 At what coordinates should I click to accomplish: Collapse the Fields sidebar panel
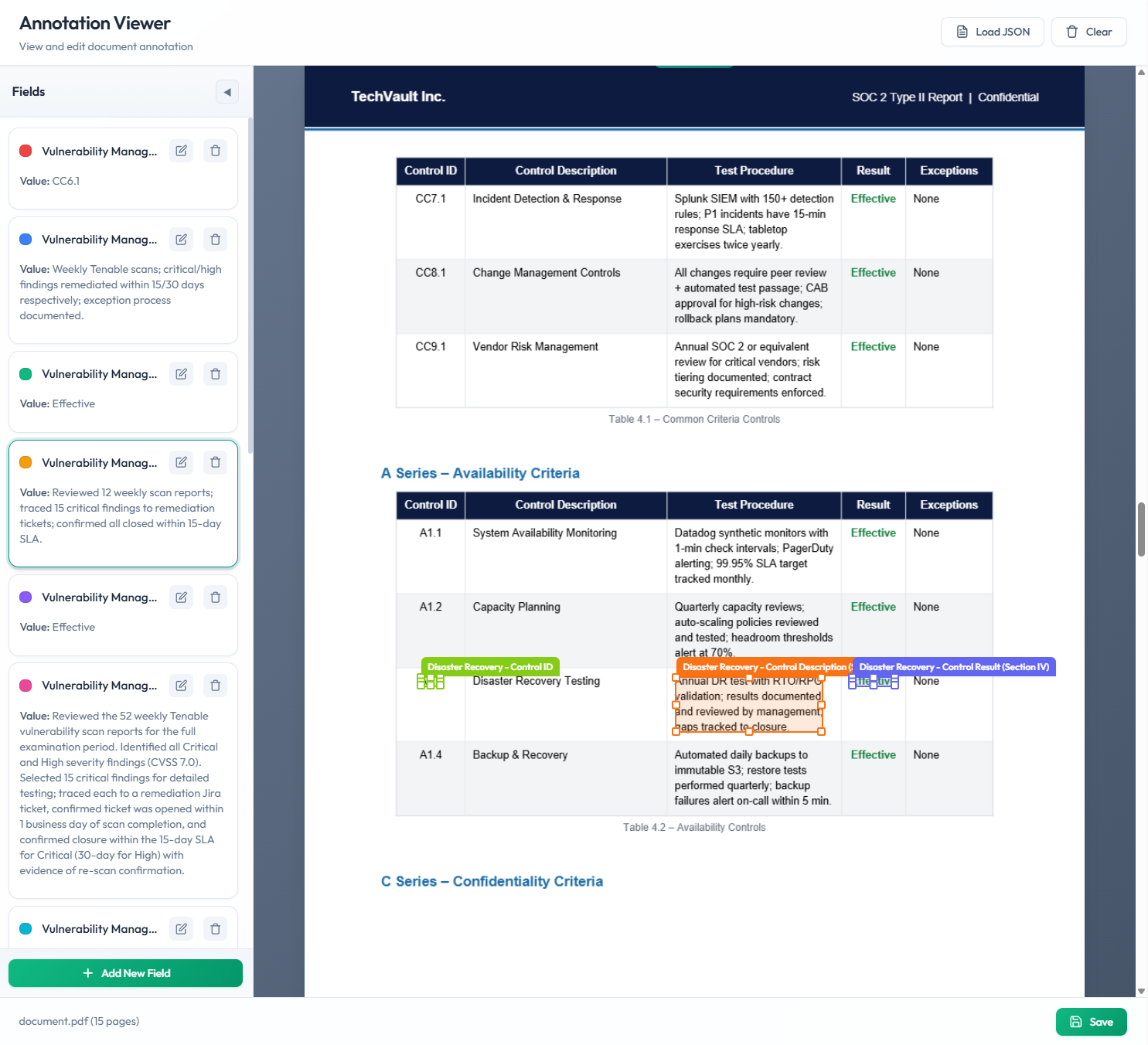click(227, 91)
